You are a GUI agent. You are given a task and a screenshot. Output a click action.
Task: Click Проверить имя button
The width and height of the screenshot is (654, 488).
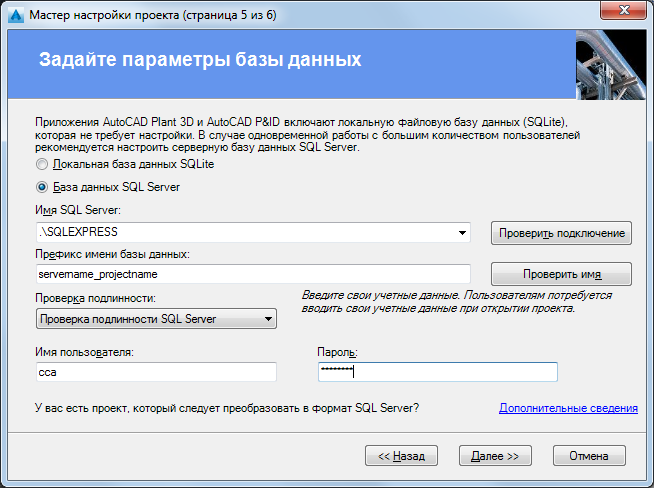coord(561,274)
